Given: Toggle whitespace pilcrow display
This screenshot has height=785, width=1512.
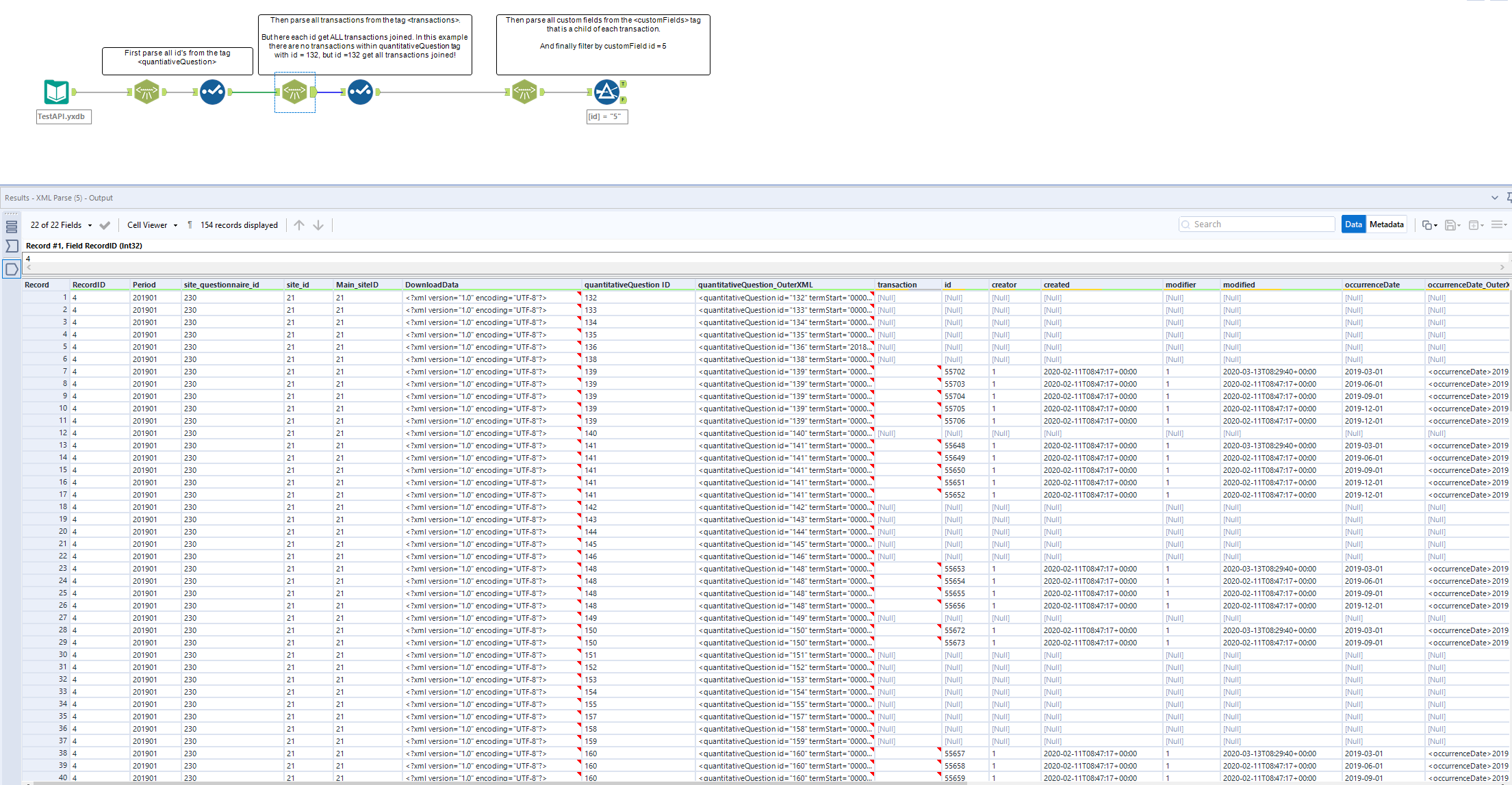Looking at the screenshot, I should click(x=190, y=225).
